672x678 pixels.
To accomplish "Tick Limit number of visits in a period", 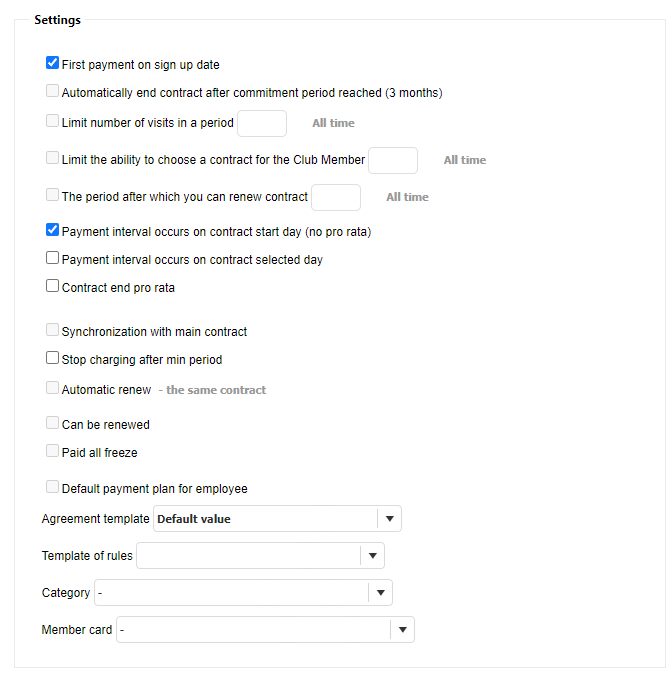I will coord(52,122).
